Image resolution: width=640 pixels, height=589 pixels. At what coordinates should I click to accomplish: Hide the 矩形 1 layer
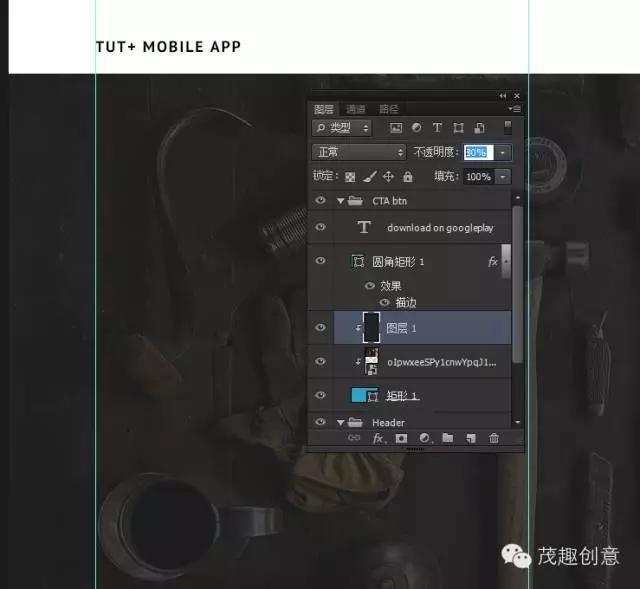point(321,395)
